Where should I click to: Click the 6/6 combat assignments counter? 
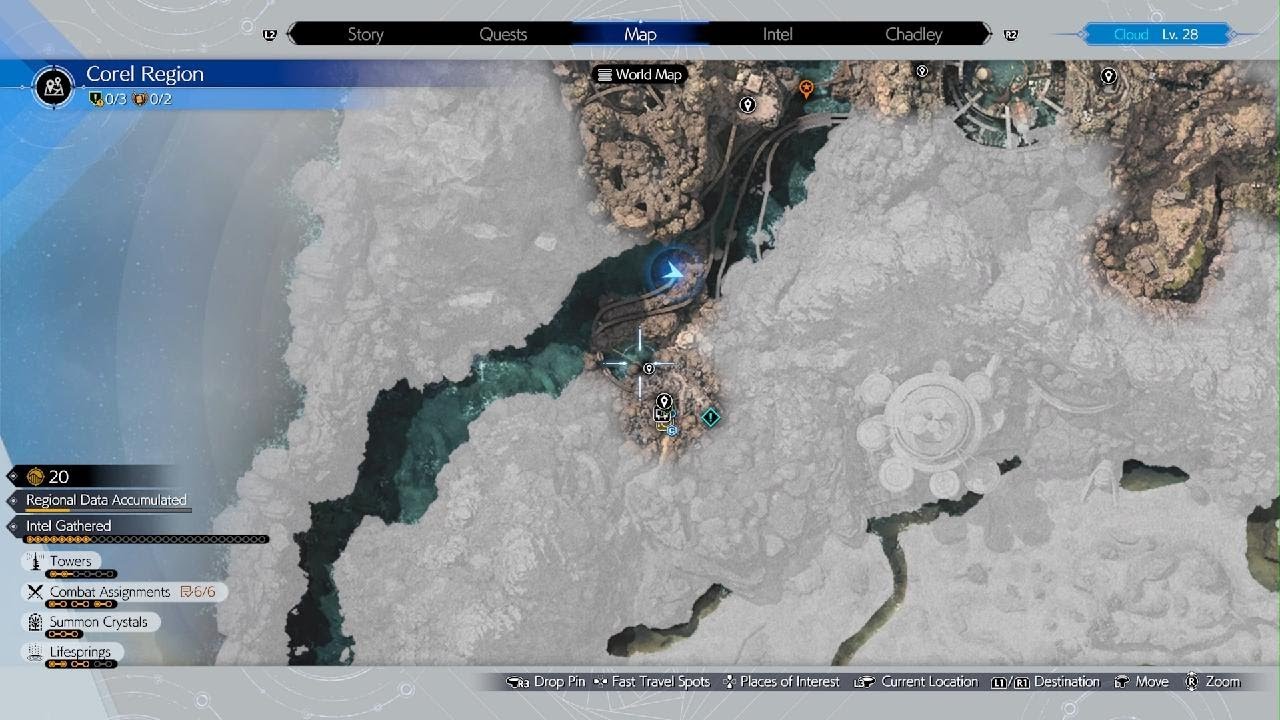[198, 592]
